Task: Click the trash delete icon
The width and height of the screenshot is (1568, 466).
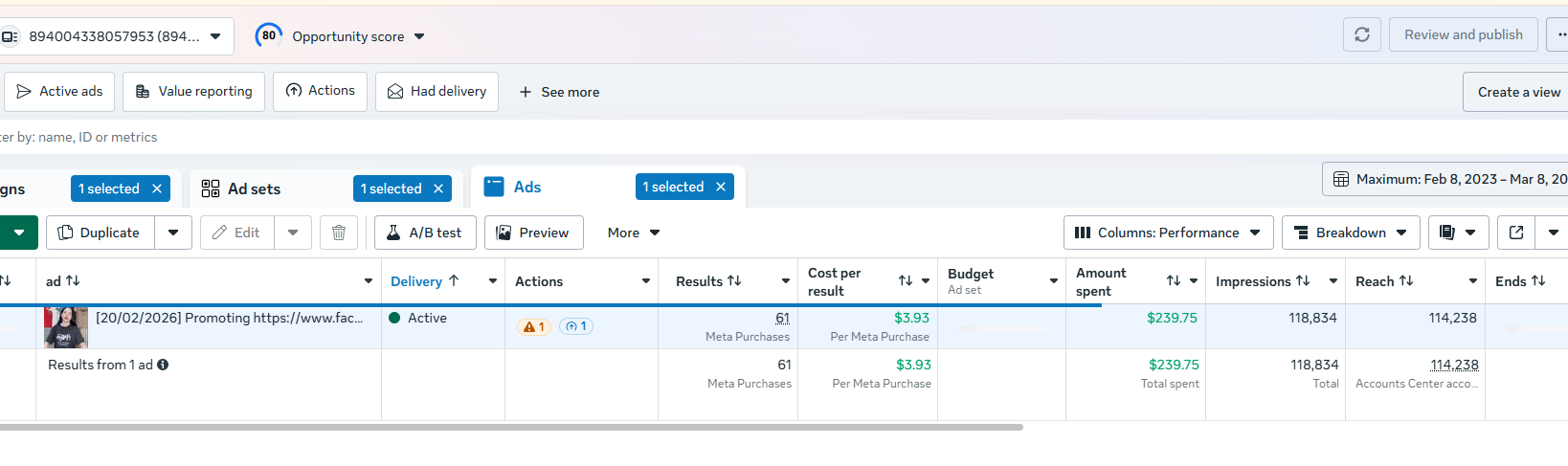Action: coord(339,233)
